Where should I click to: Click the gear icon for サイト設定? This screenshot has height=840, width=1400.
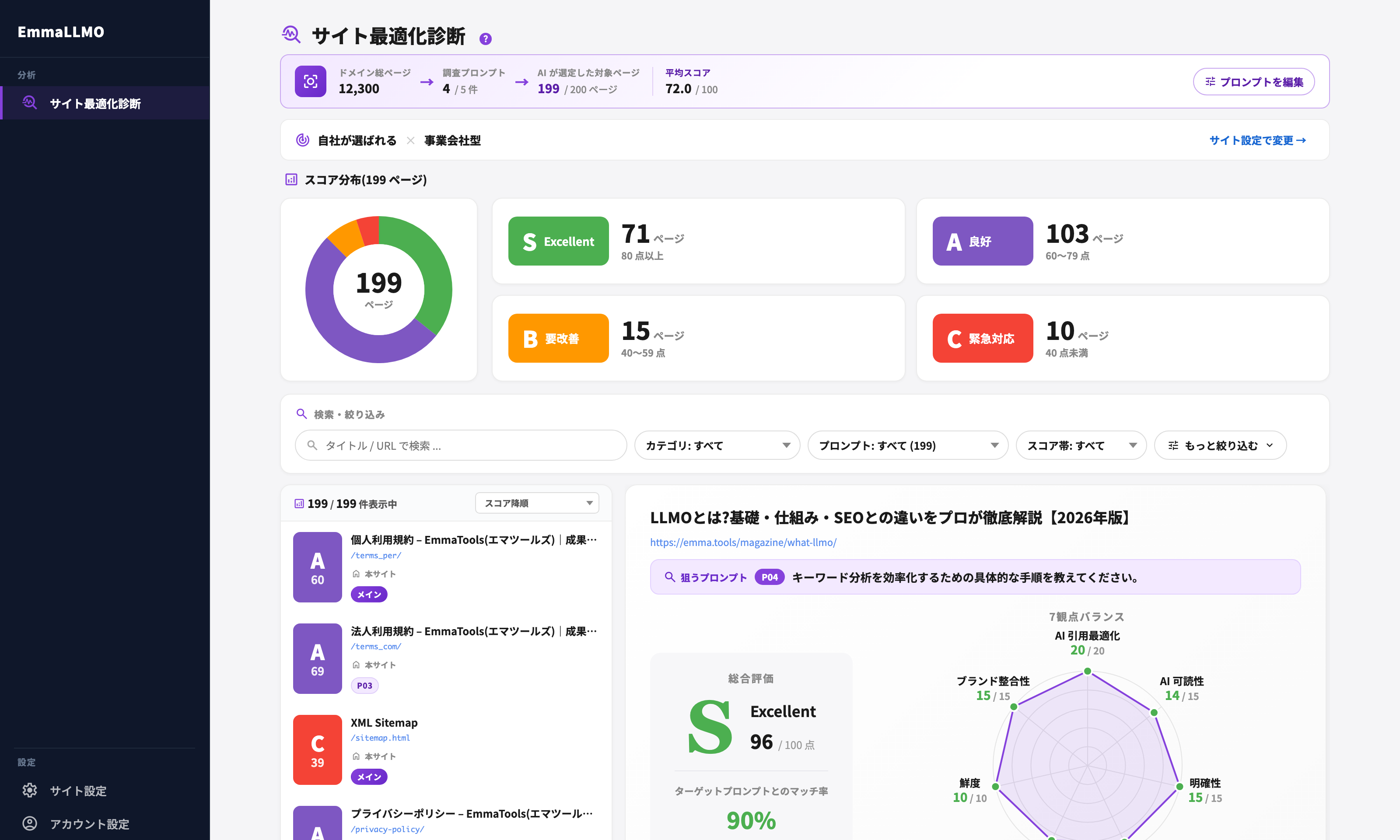(x=29, y=790)
